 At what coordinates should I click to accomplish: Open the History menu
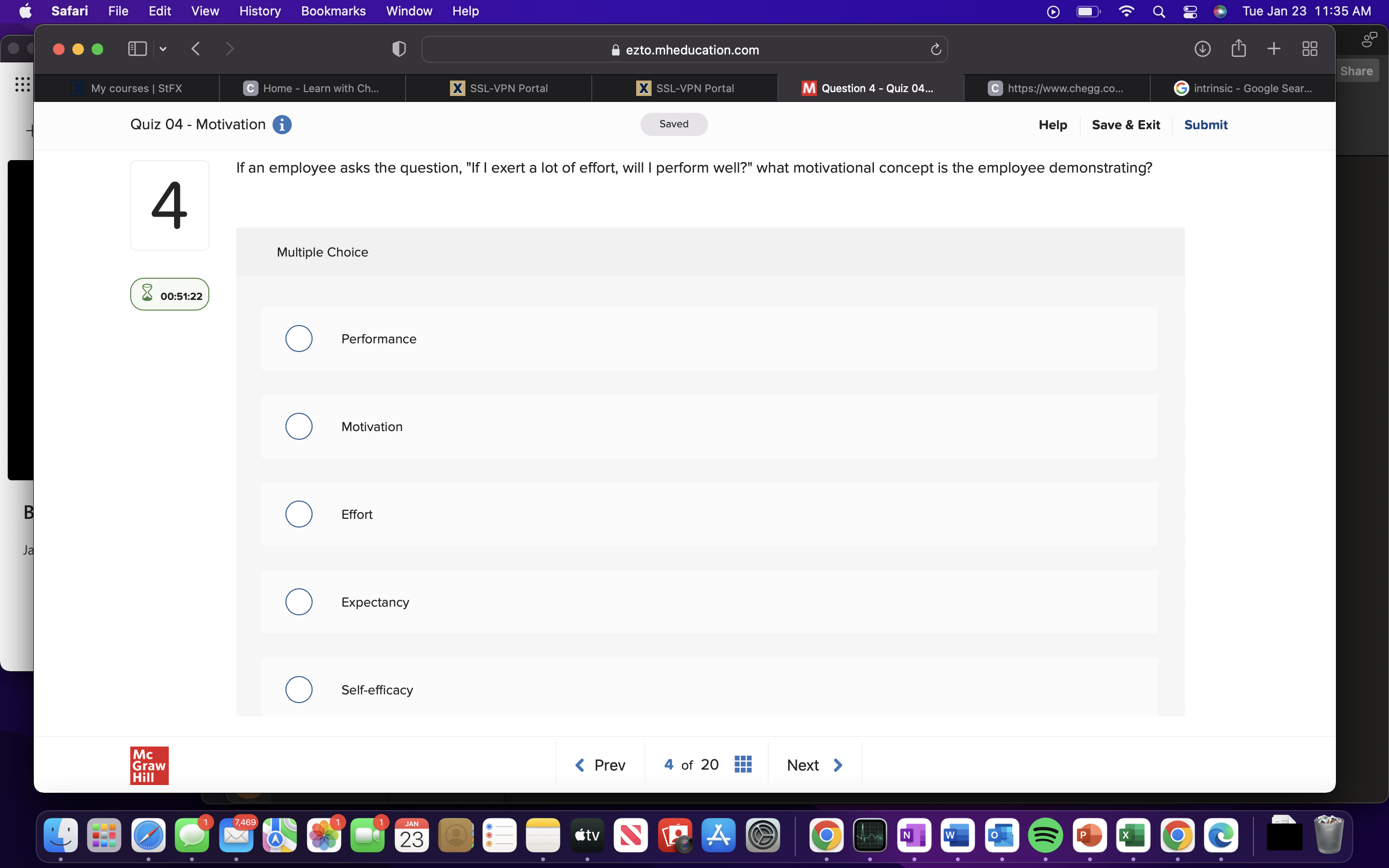pyautogui.click(x=259, y=11)
